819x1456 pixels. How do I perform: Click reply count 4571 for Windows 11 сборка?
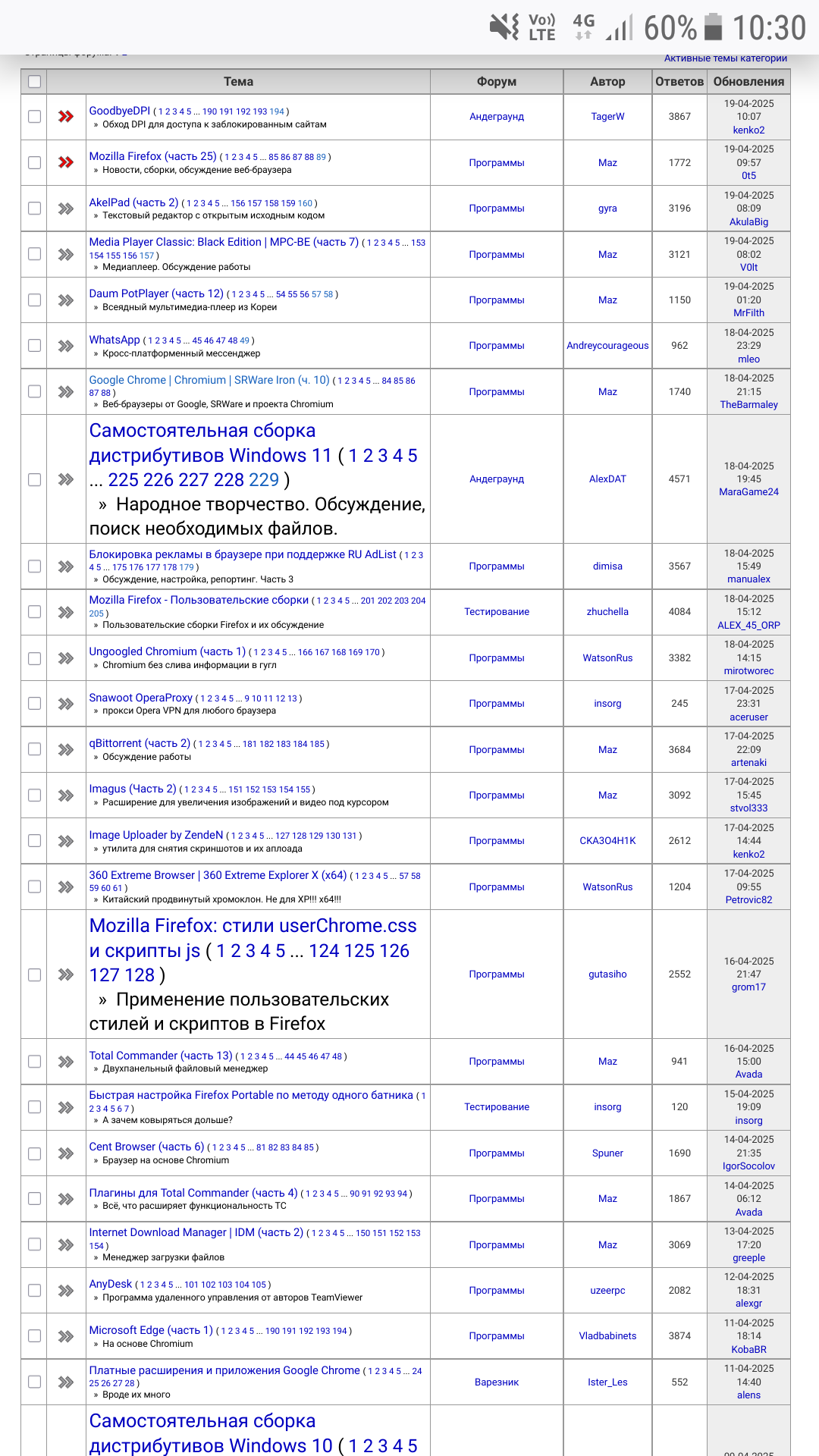[x=679, y=479]
